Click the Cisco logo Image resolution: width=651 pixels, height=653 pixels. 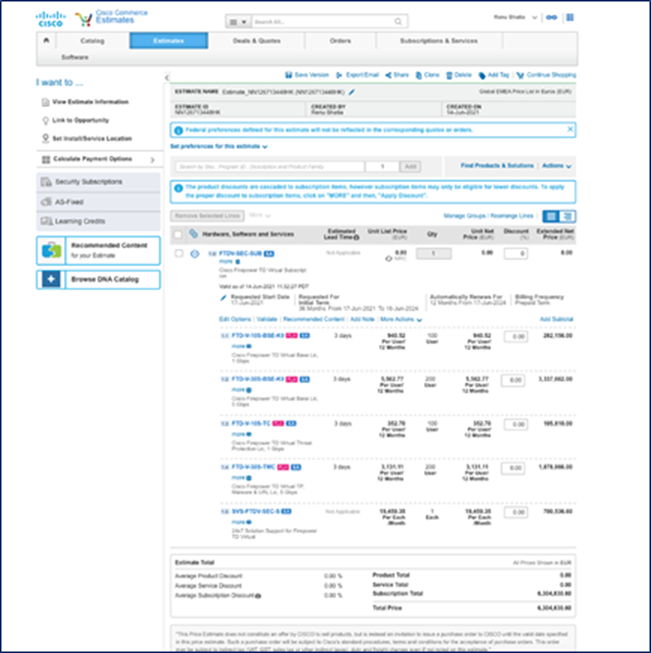tap(50, 20)
